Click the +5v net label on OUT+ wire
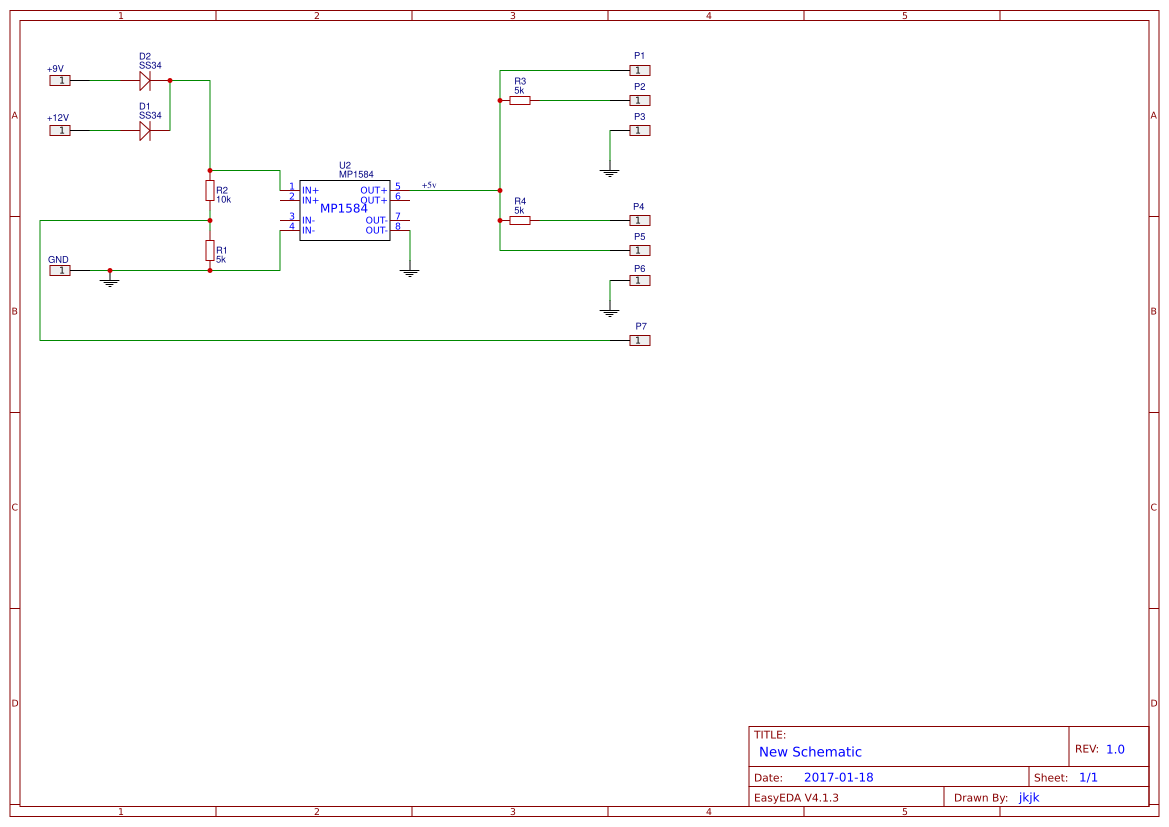This screenshot has width=1169, height=827. (430, 185)
